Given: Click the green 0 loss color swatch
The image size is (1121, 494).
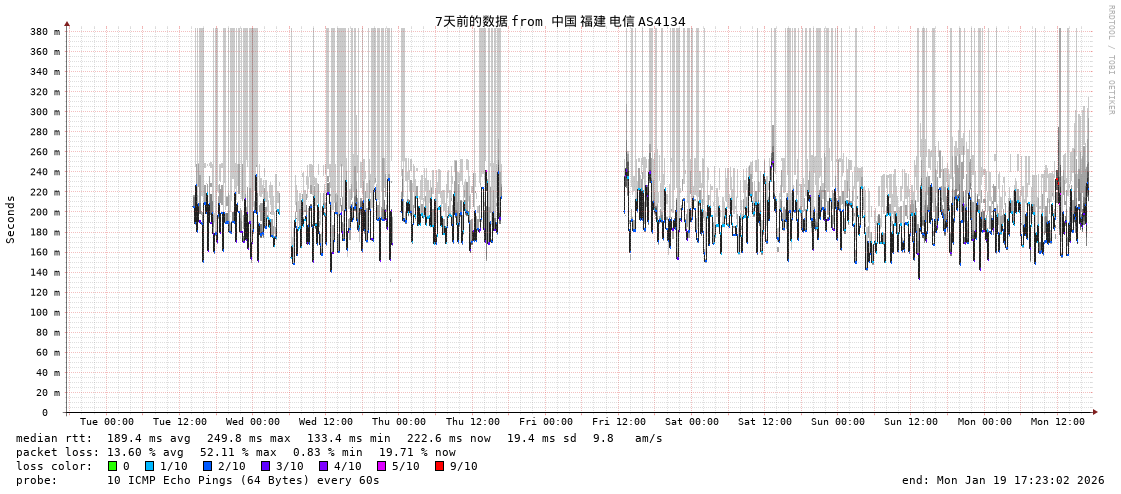Looking at the screenshot, I should (x=113, y=466).
